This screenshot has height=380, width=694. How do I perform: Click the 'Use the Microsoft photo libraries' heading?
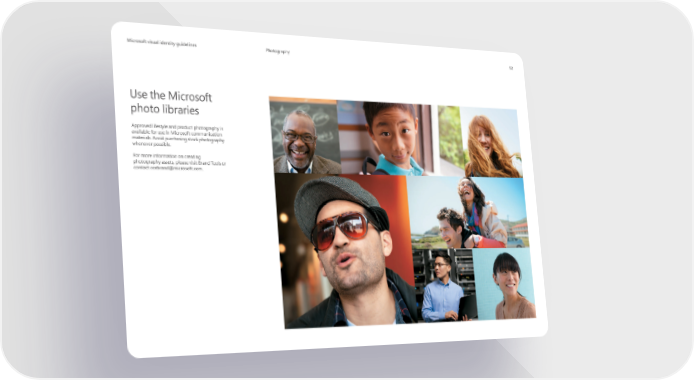(171, 102)
